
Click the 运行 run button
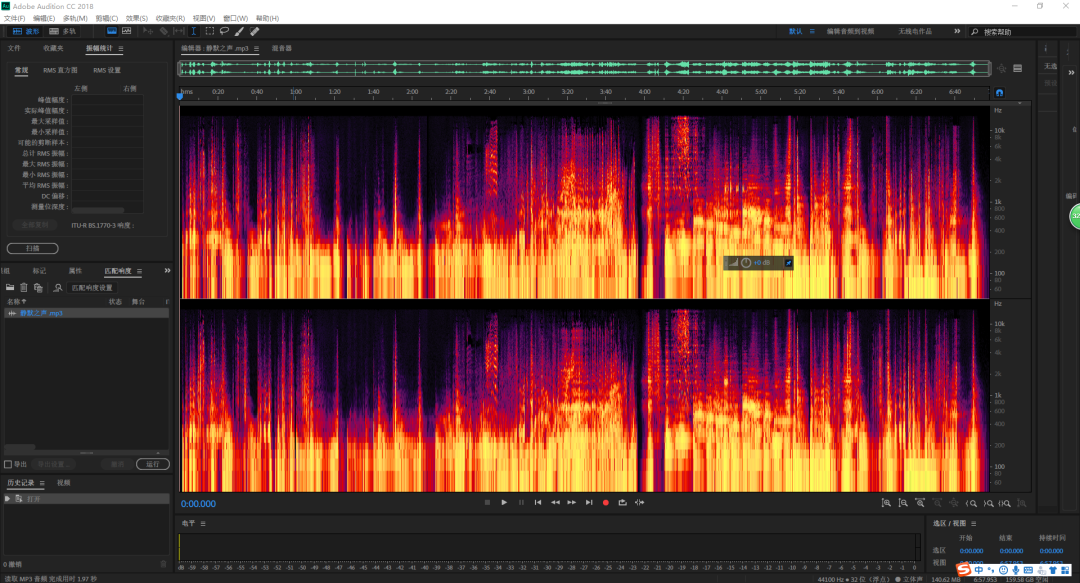click(x=152, y=464)
